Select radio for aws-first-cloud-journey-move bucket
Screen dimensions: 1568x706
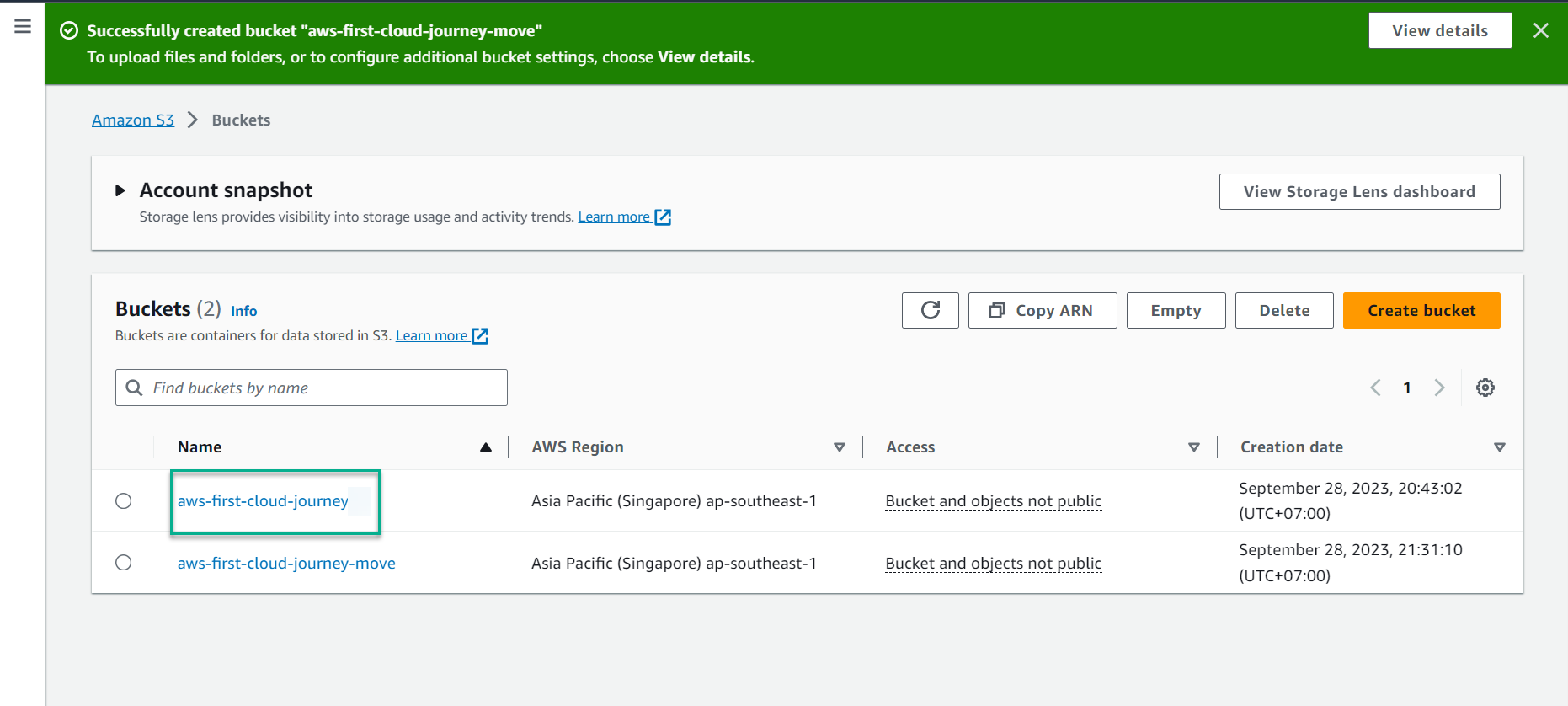pos(124,563)
